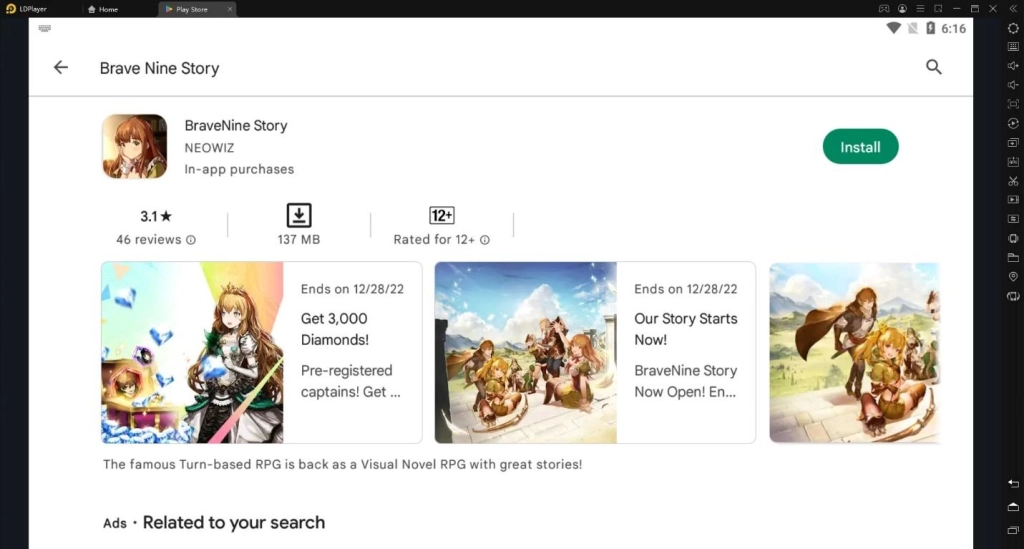Open the synchronizer sidebar icon
This screenshot has height=549, width=1024.
coord(1013,219)
